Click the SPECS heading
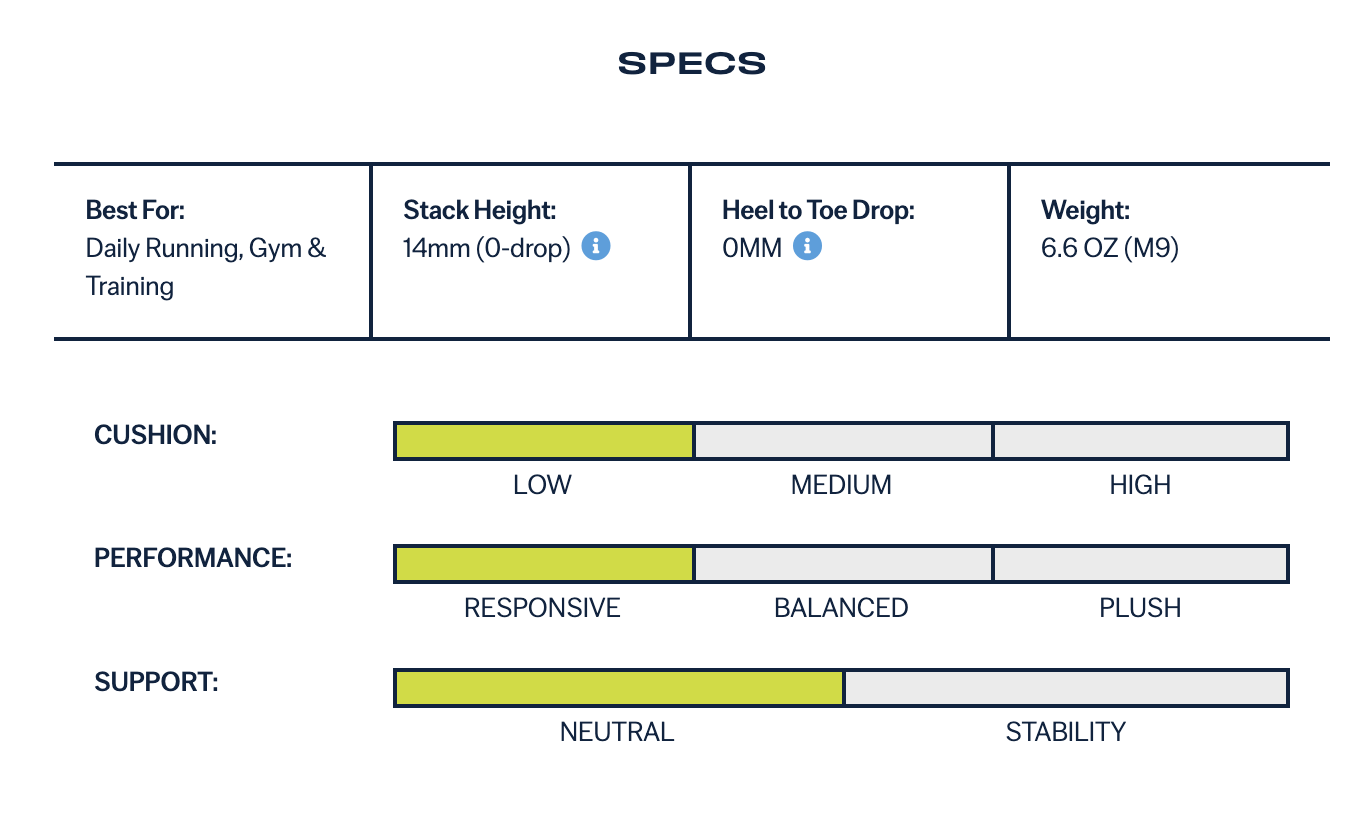This screenshot has width=1366, height=834. pos(692,64)
